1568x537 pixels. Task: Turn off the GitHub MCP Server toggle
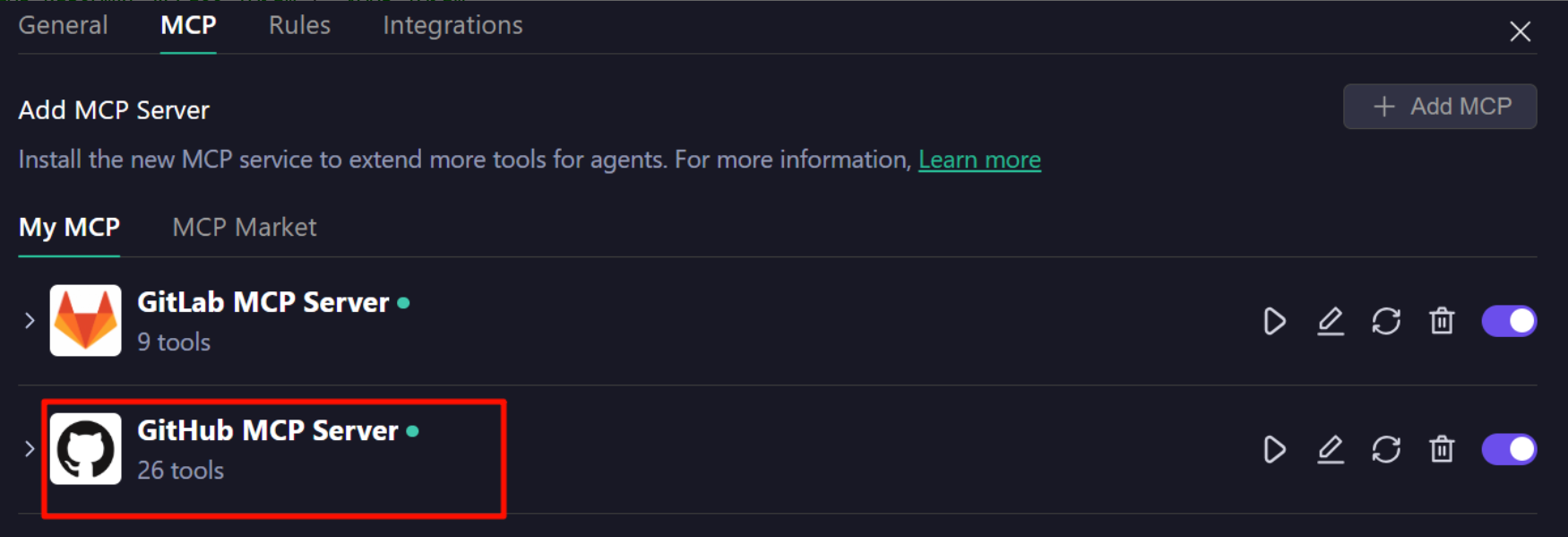coord(1509,449)
